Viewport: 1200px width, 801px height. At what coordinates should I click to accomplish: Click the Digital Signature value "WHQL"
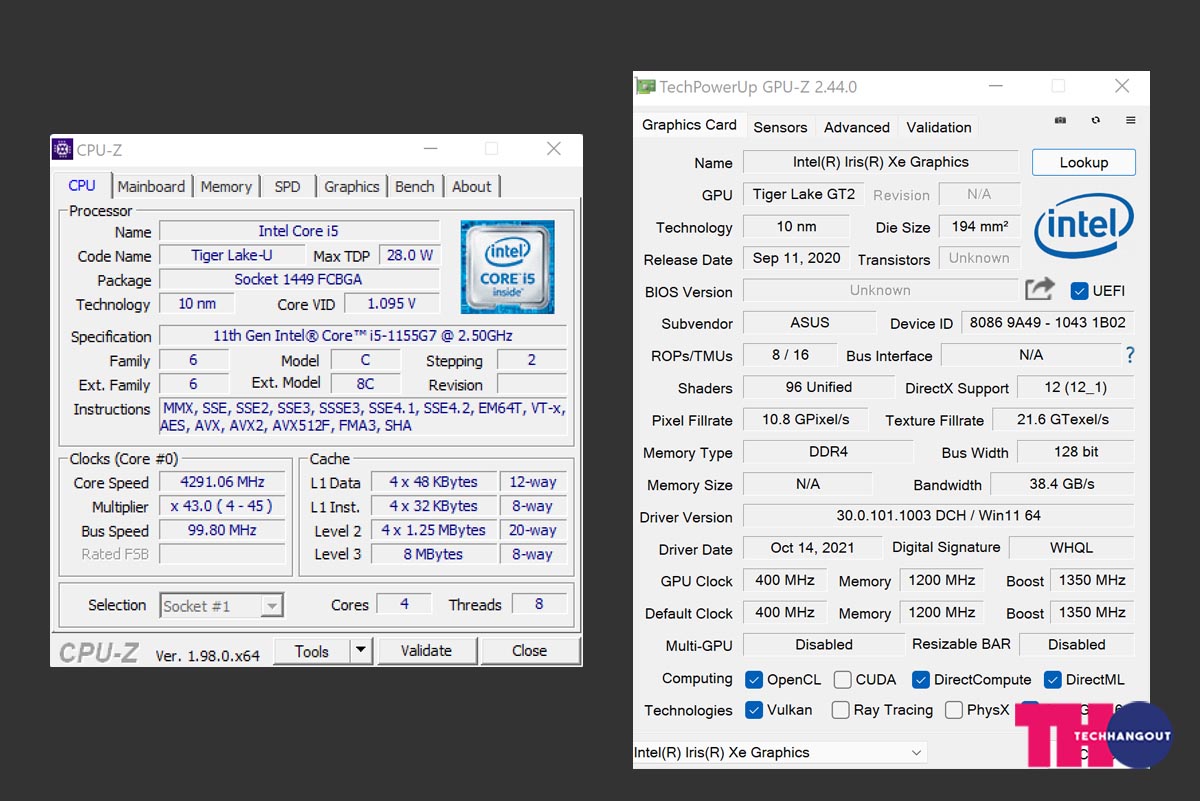coord(1072,548)
